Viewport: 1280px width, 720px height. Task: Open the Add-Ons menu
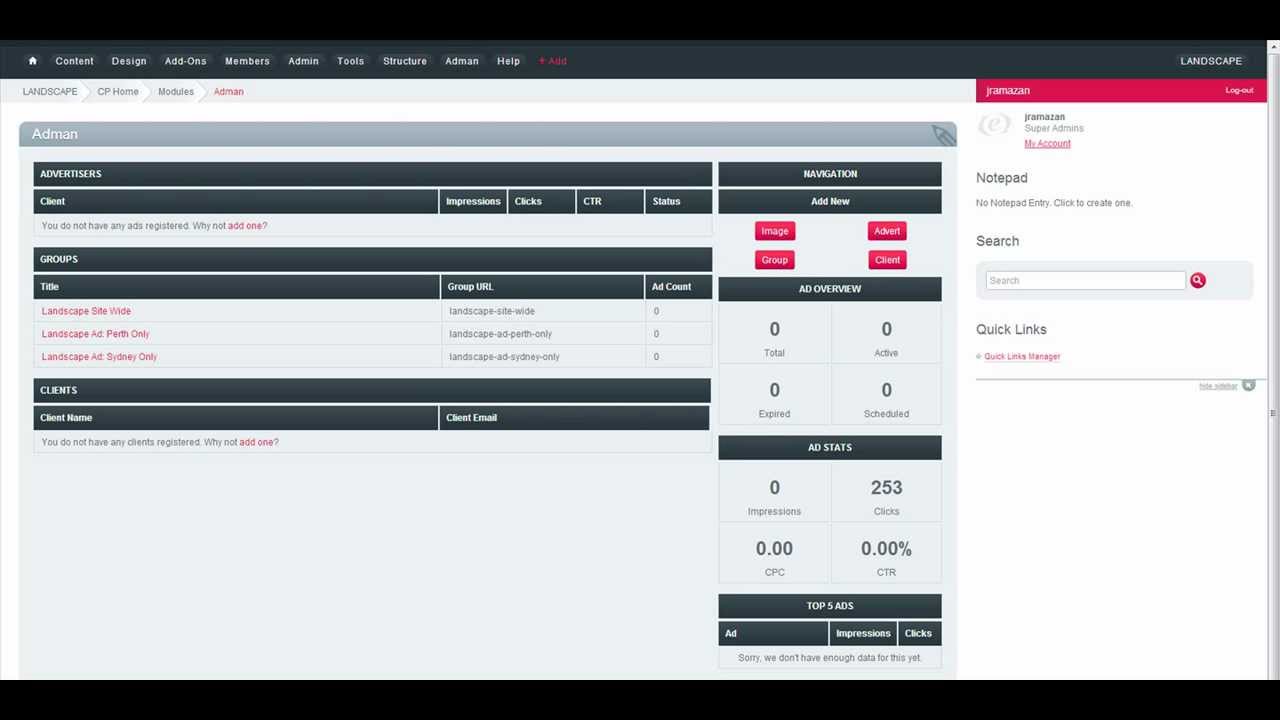tap(186, 61)
